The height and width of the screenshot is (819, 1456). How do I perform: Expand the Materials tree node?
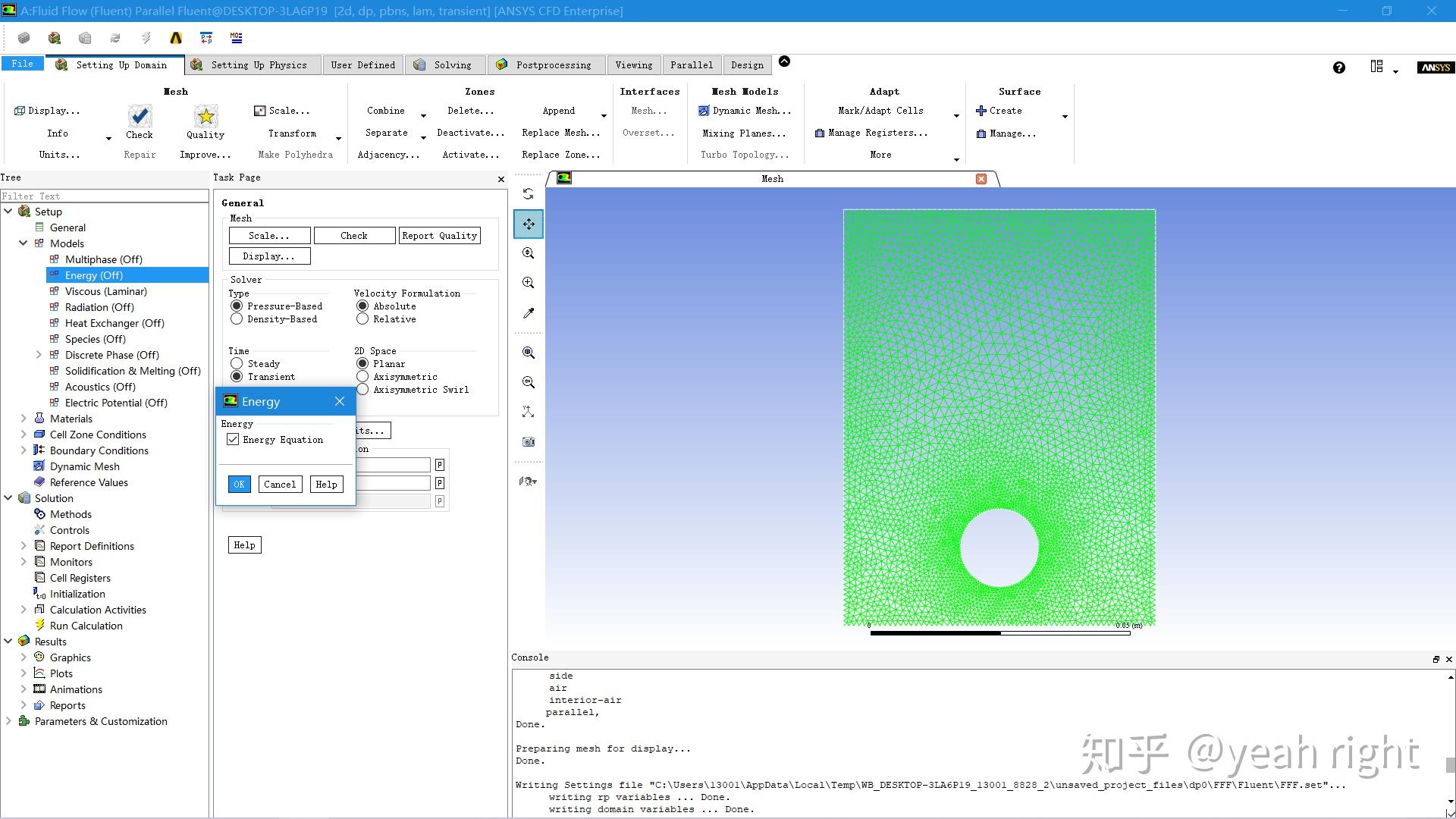click(x=24, y=419)
